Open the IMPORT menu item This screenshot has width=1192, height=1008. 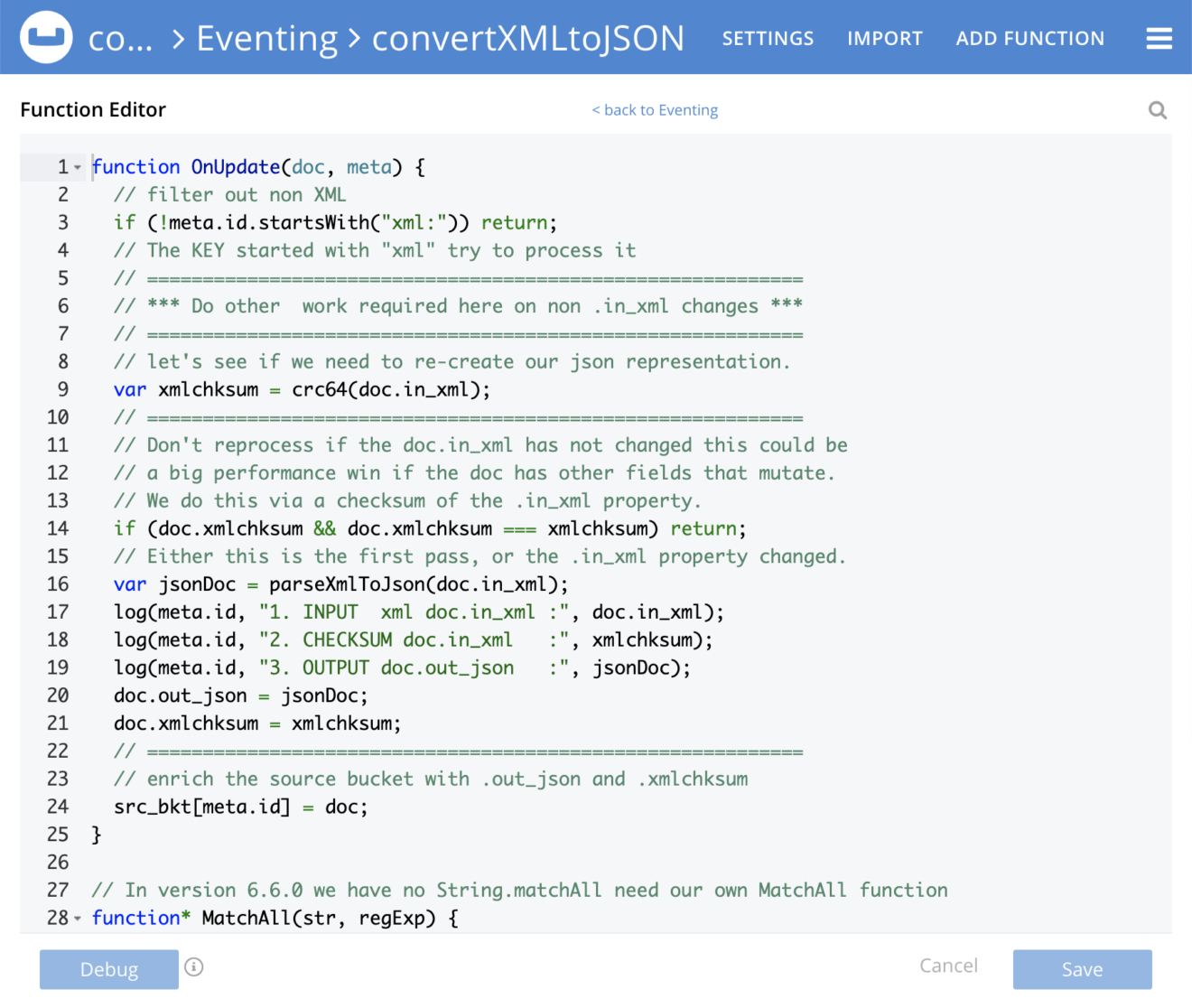coord(885,38)
